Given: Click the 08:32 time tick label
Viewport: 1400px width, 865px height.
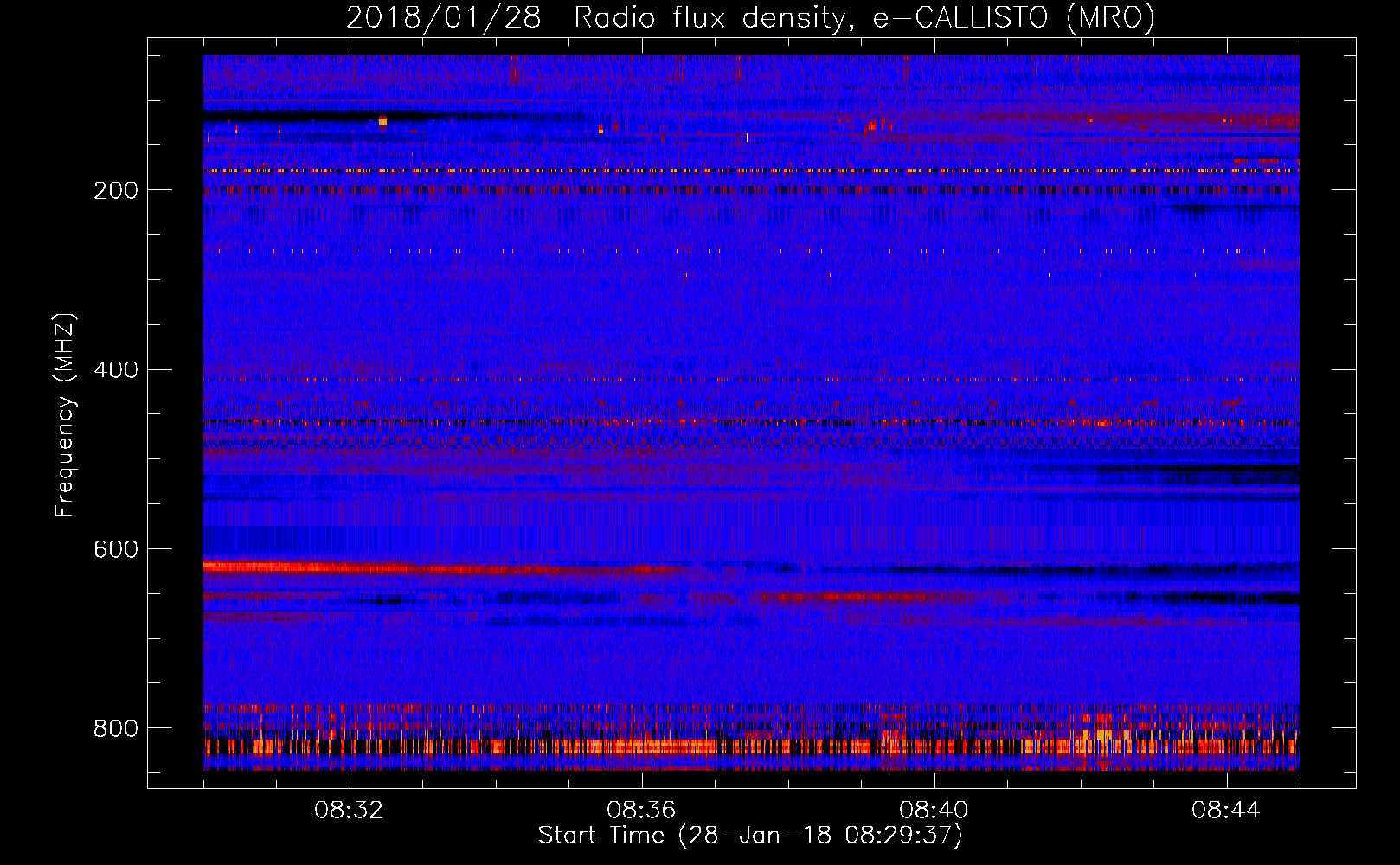Looking at the screenshot, I should (x=349, y=811).
